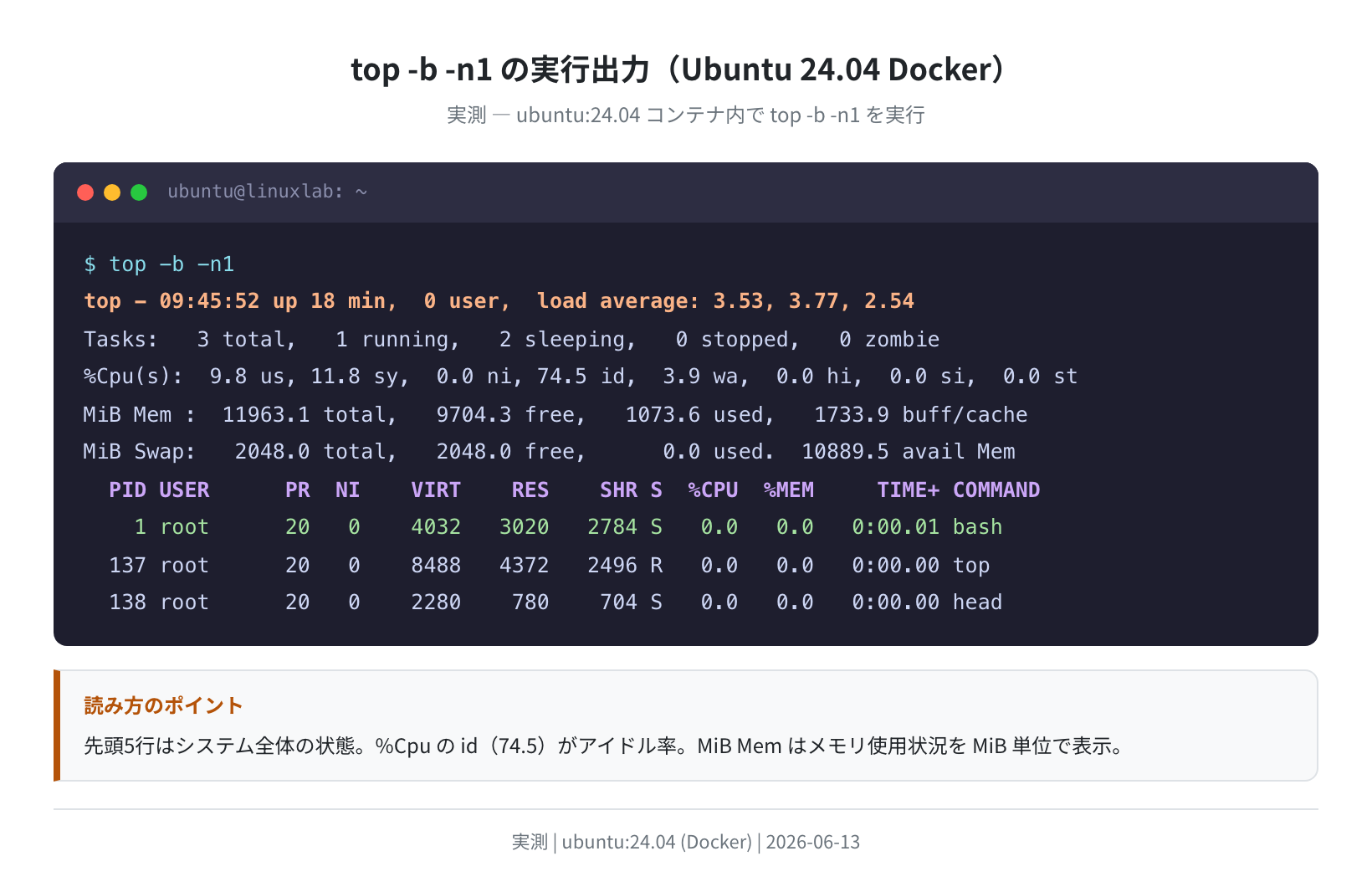Click the "9.8 us" CPU value
This screenshot has height=887, width=1372.
248,377
